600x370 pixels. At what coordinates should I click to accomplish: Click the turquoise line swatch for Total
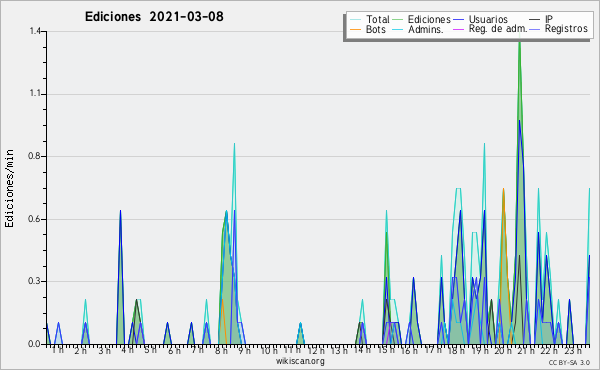[x=355, y=20]
